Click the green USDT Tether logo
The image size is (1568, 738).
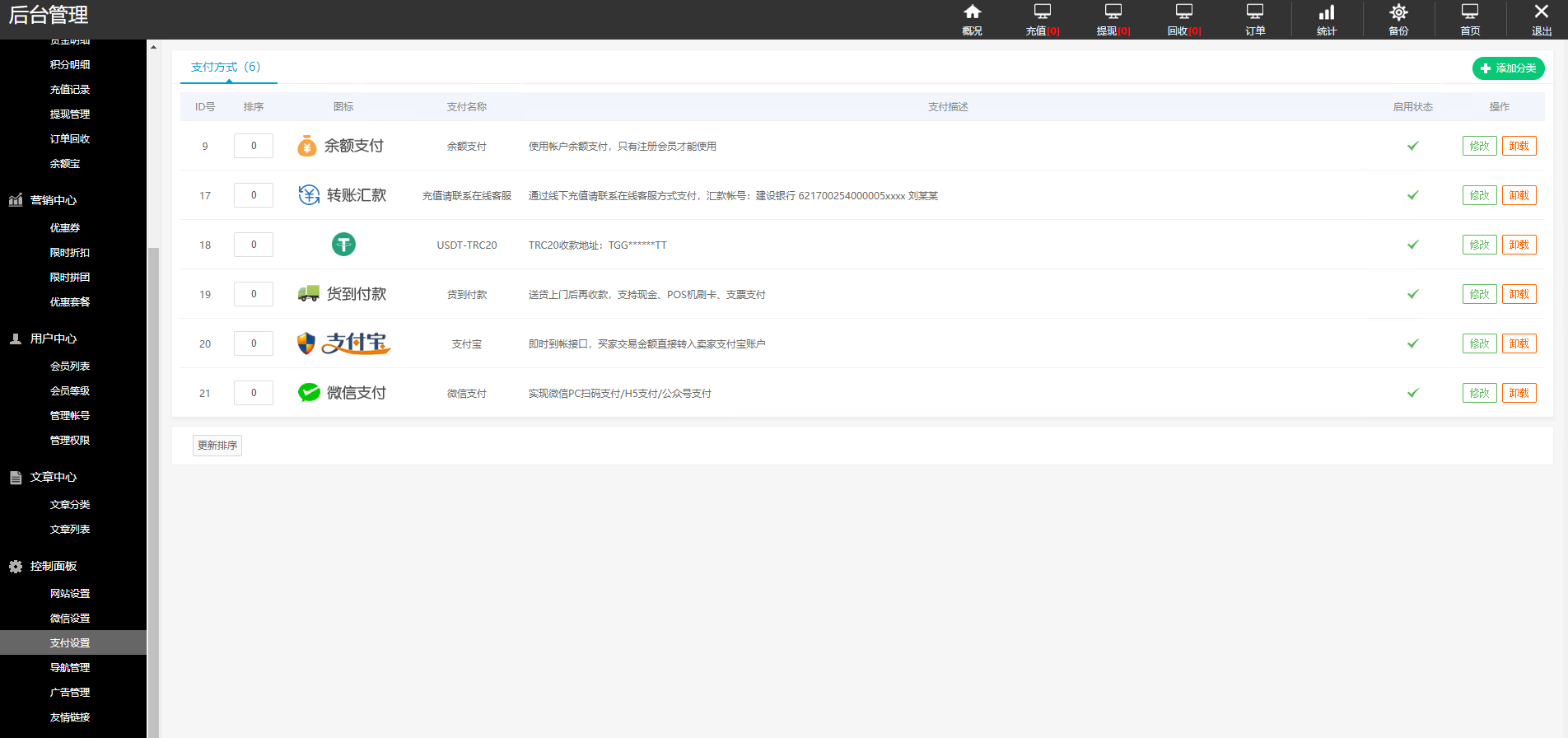pyautogui.click(x=343, y=245)
